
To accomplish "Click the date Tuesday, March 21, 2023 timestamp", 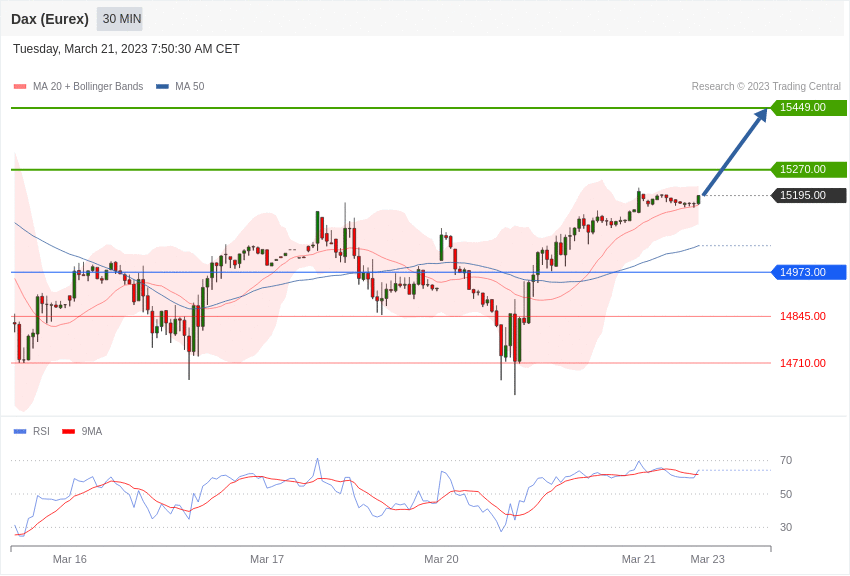I will tap(126, 49).
